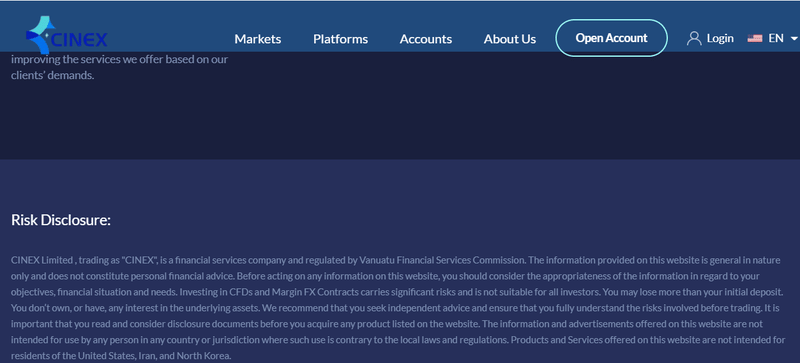The width and height of the screenshot is (800, 363).
Task: Click the Risk Disclosure heading
Action: point(61,220)
